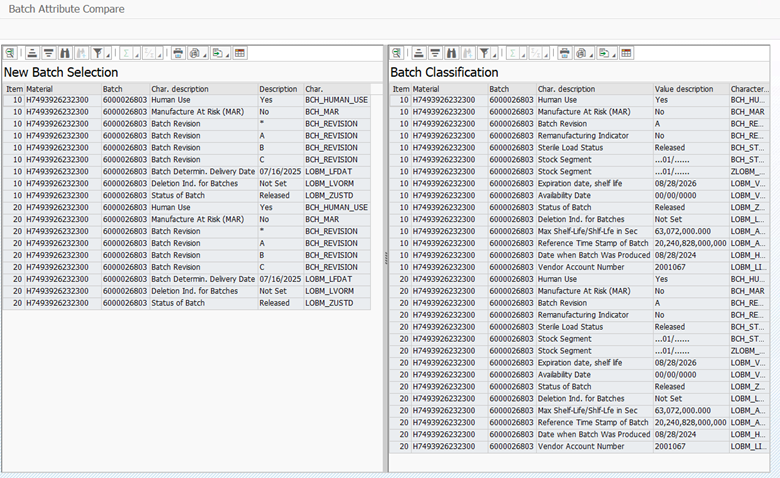
Task: Click item 10 Reference Time Stamp 20,240,828,000,000 value
Action: click(690, 243)
